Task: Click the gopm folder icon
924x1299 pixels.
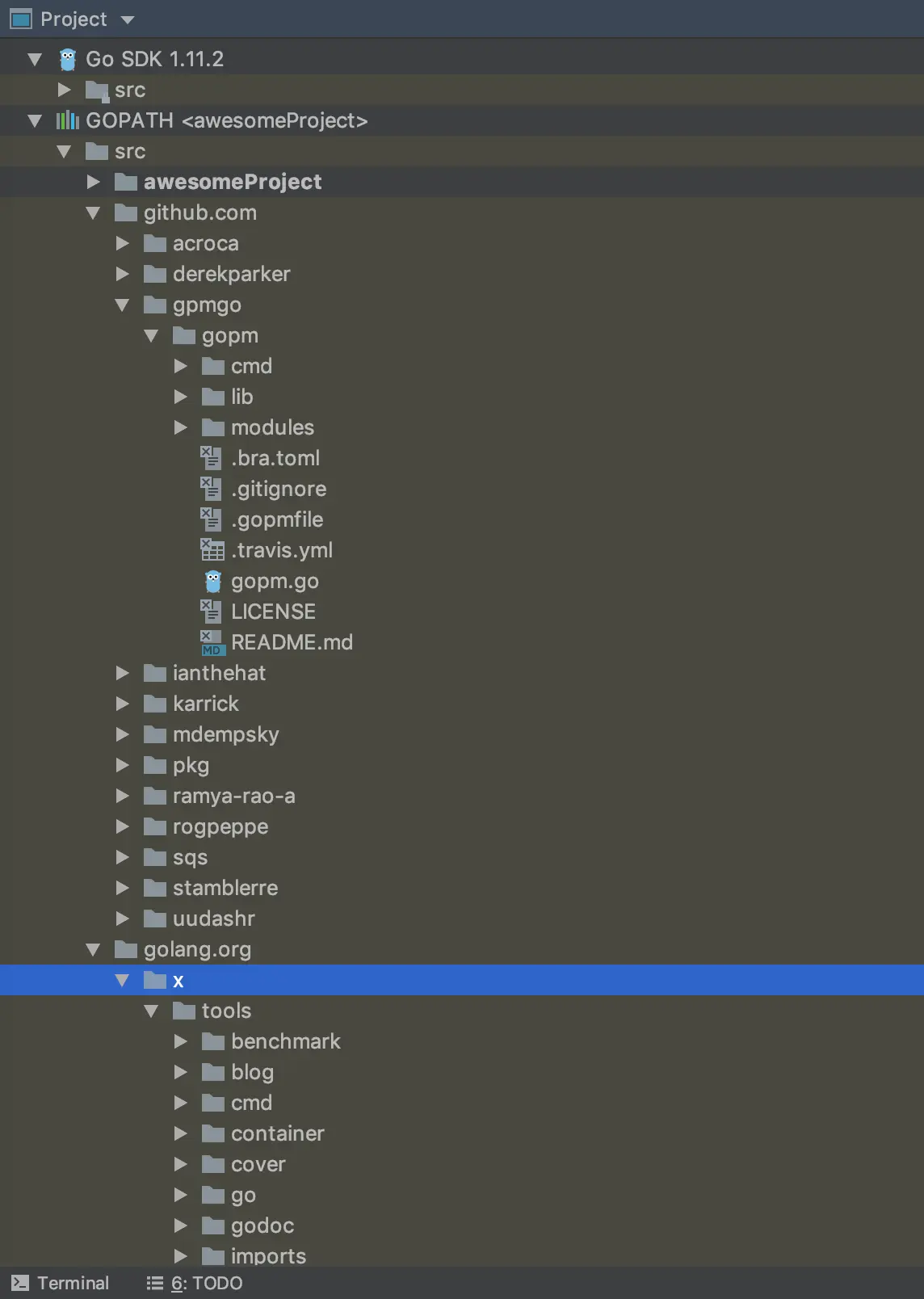Action: point(184,335)
